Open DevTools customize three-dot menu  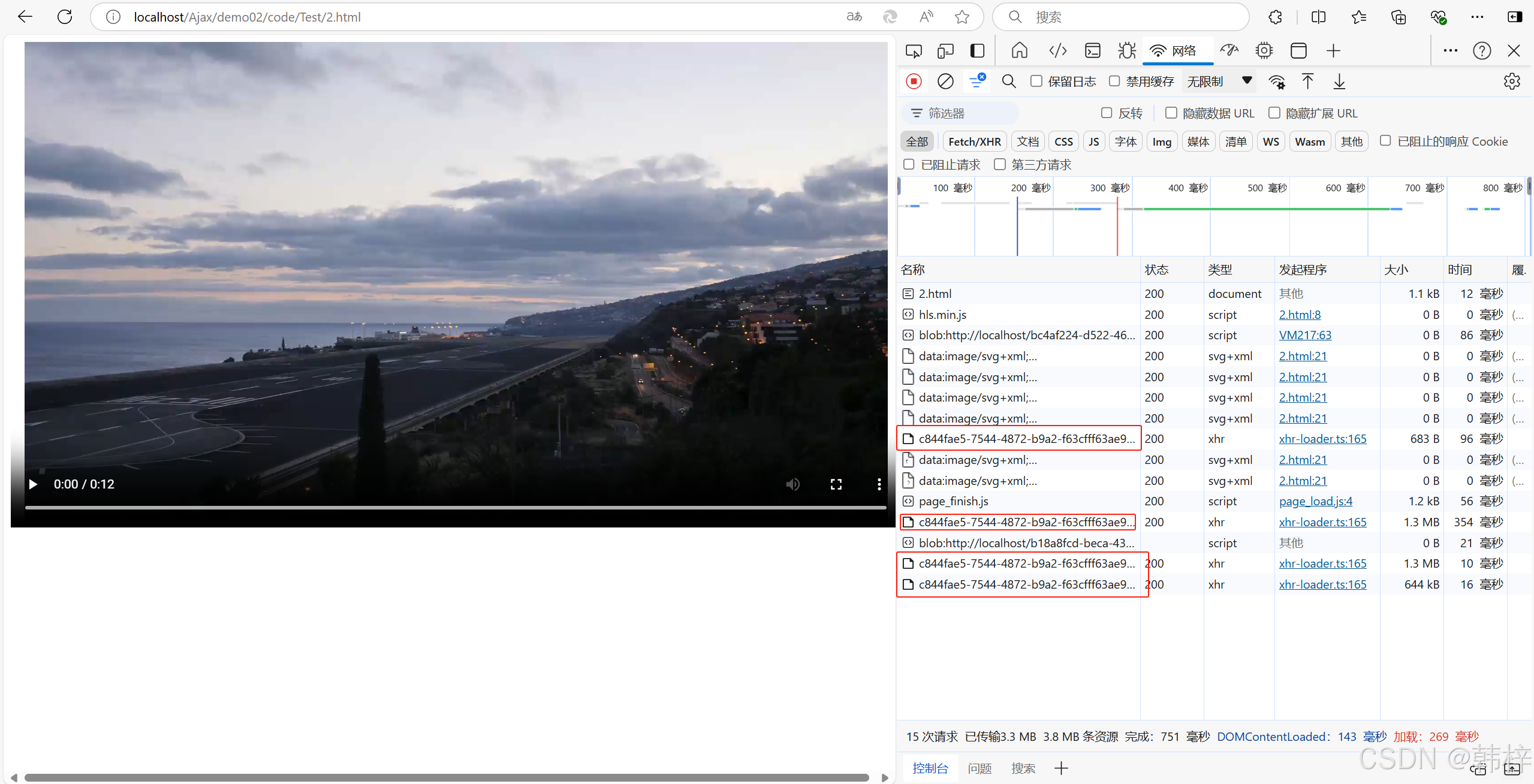click(1450, 51)
